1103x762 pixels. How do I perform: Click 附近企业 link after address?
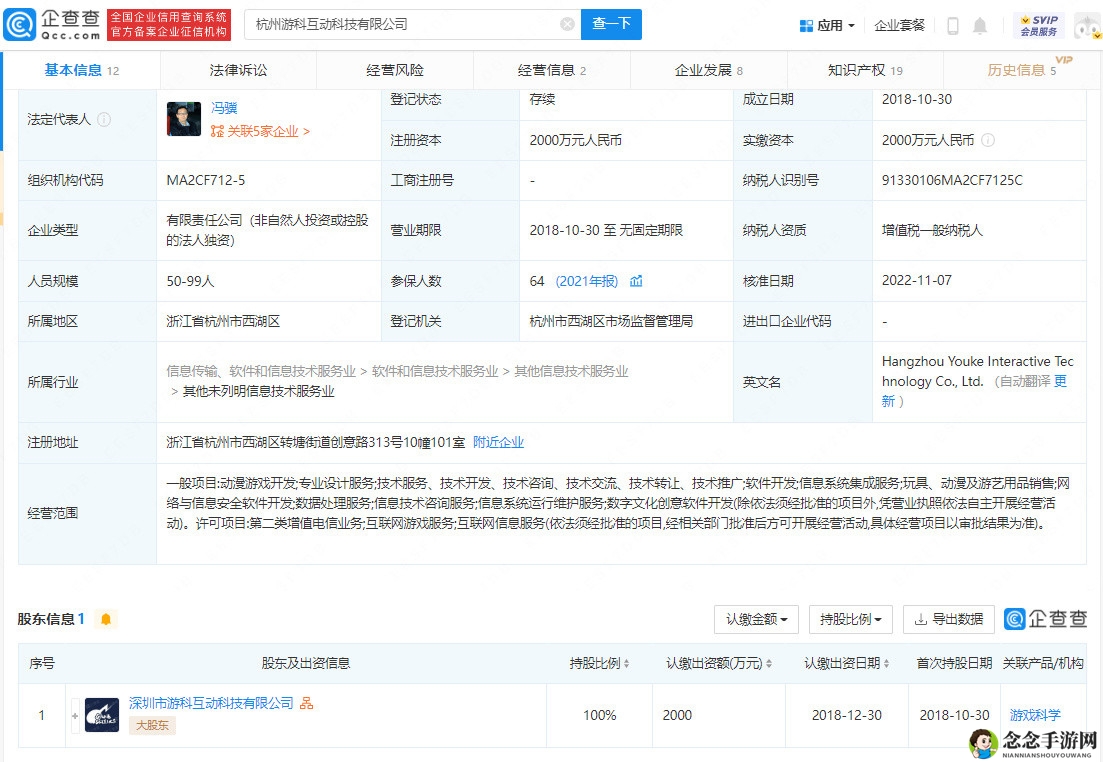click(498, 443)
